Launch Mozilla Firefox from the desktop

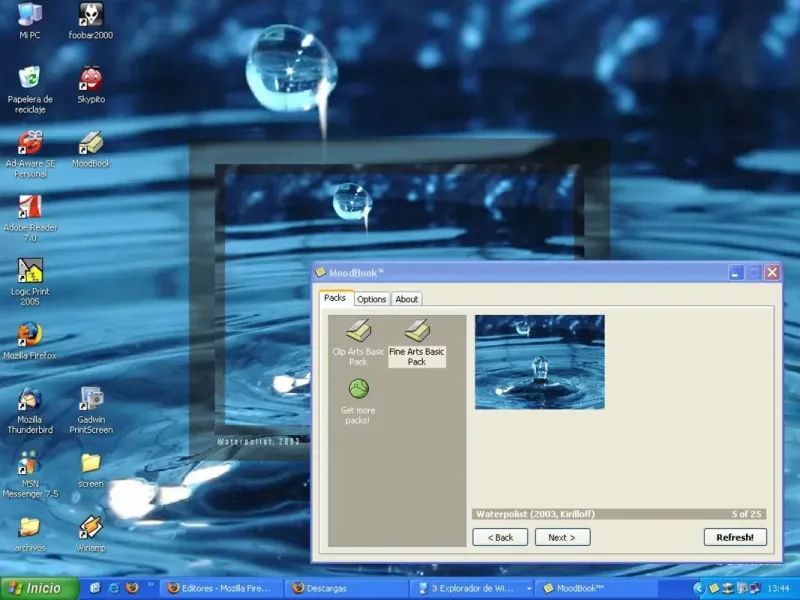30,341
